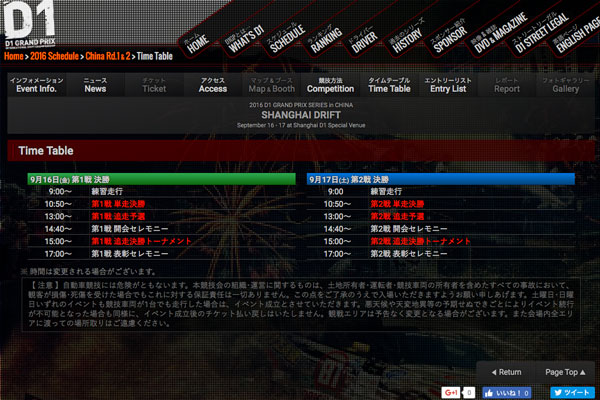Switch to the Event Info. tab

tap(35, 84)
